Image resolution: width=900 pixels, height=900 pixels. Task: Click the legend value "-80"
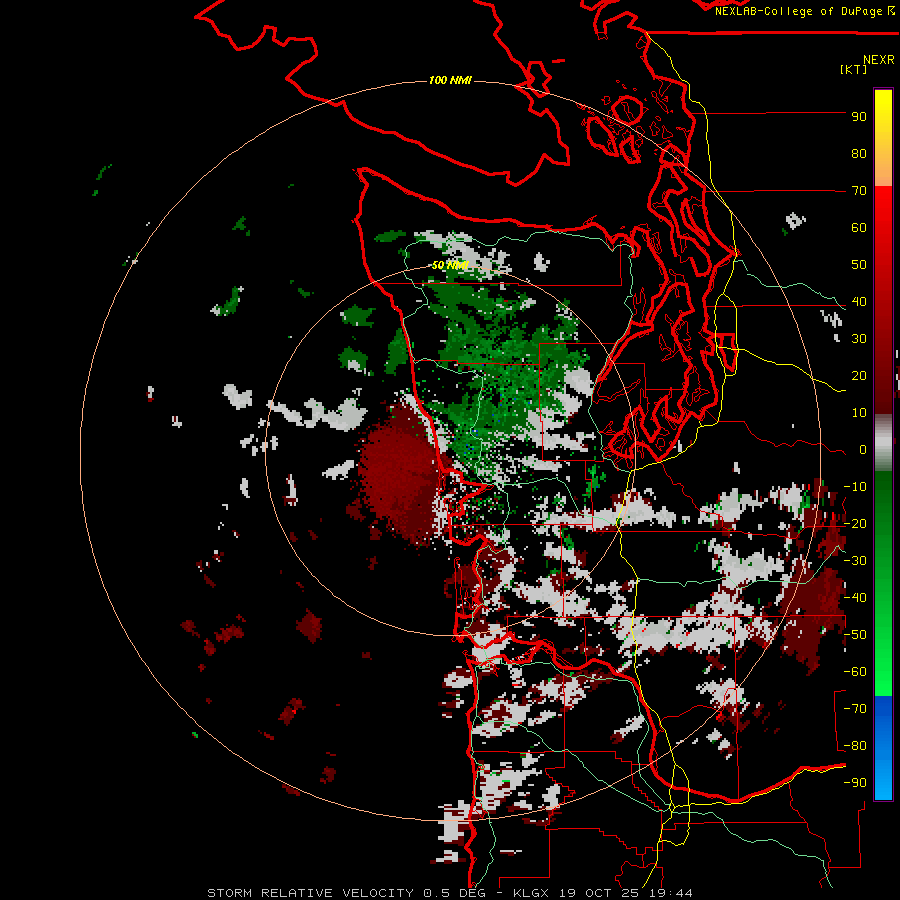point(855,746)
